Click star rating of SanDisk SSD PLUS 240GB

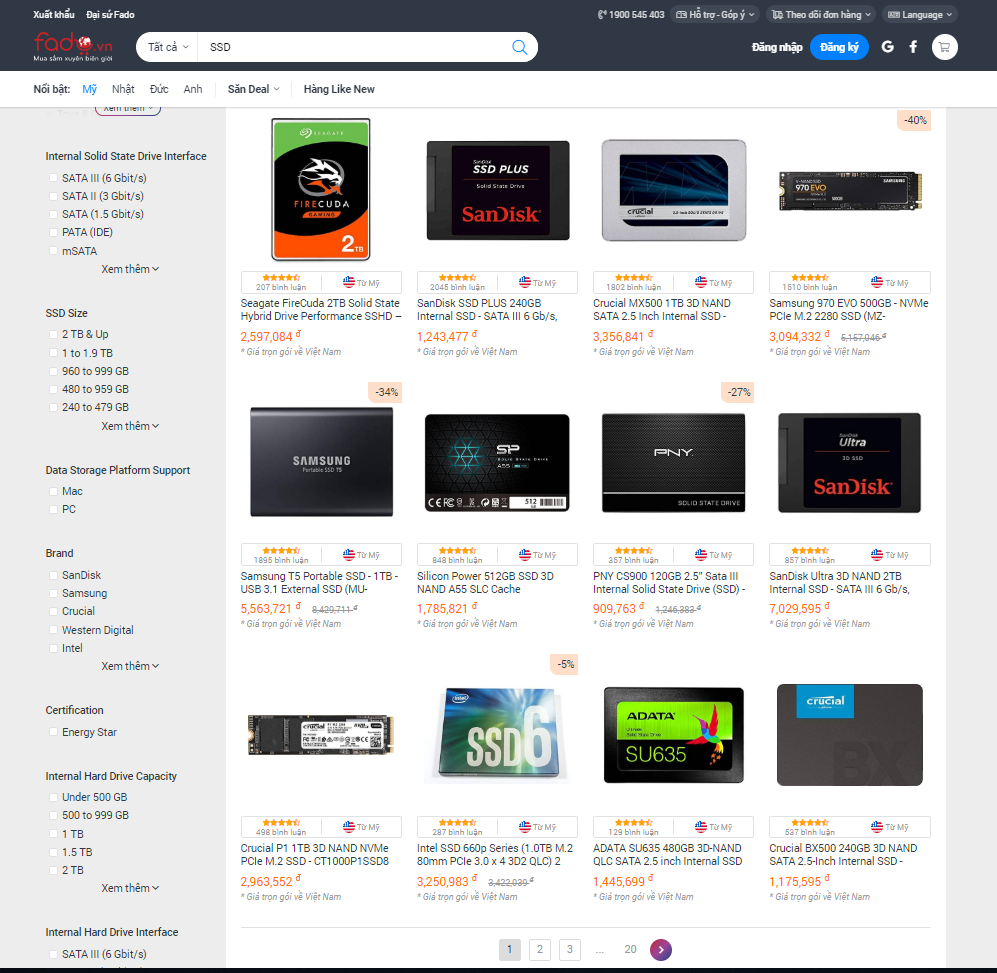point(457,277)
